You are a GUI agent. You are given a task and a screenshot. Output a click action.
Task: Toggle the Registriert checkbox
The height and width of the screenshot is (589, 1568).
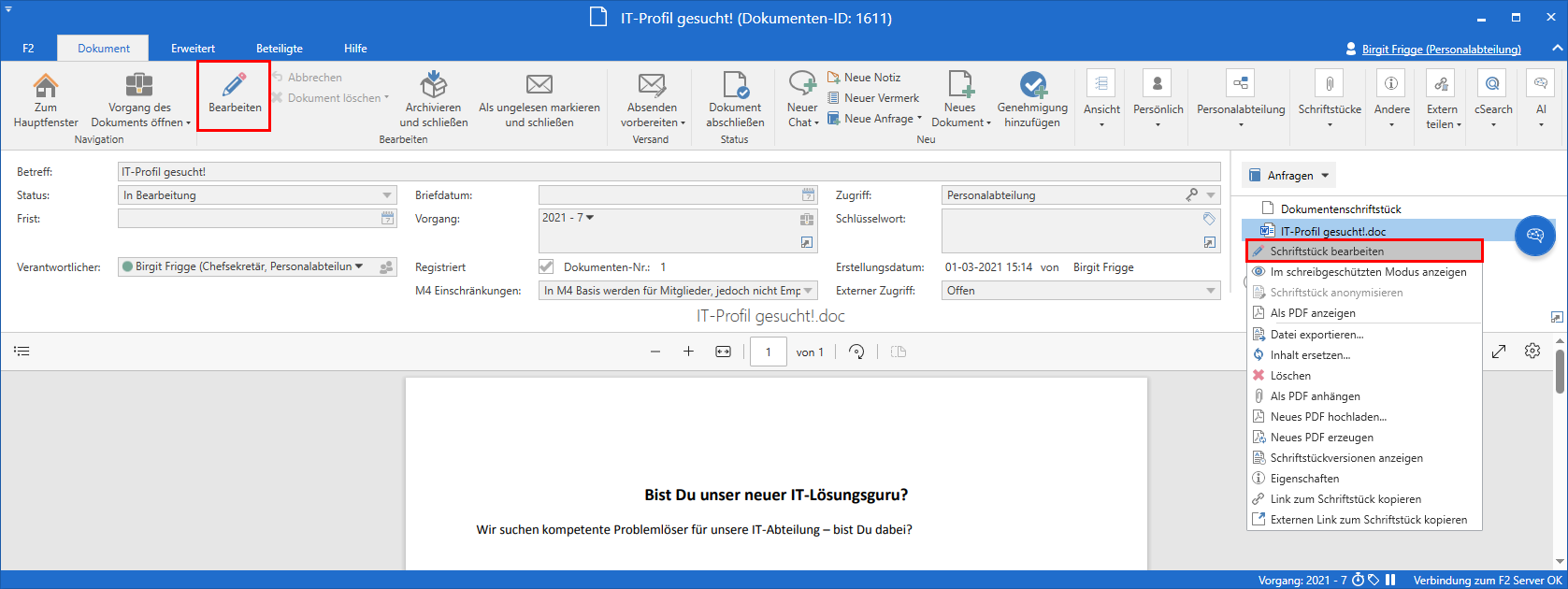coord(546,267)
